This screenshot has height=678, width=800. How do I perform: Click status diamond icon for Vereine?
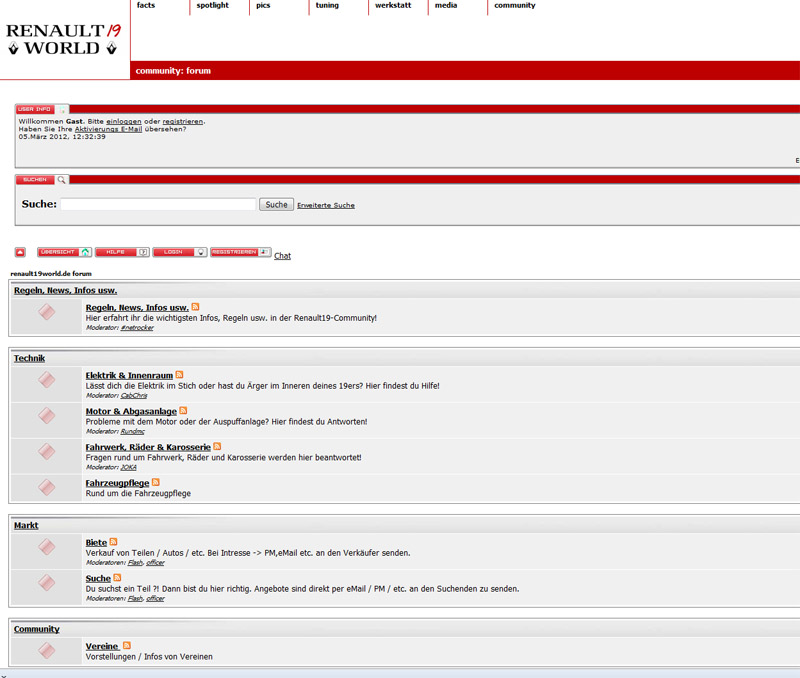pos(46,650)
